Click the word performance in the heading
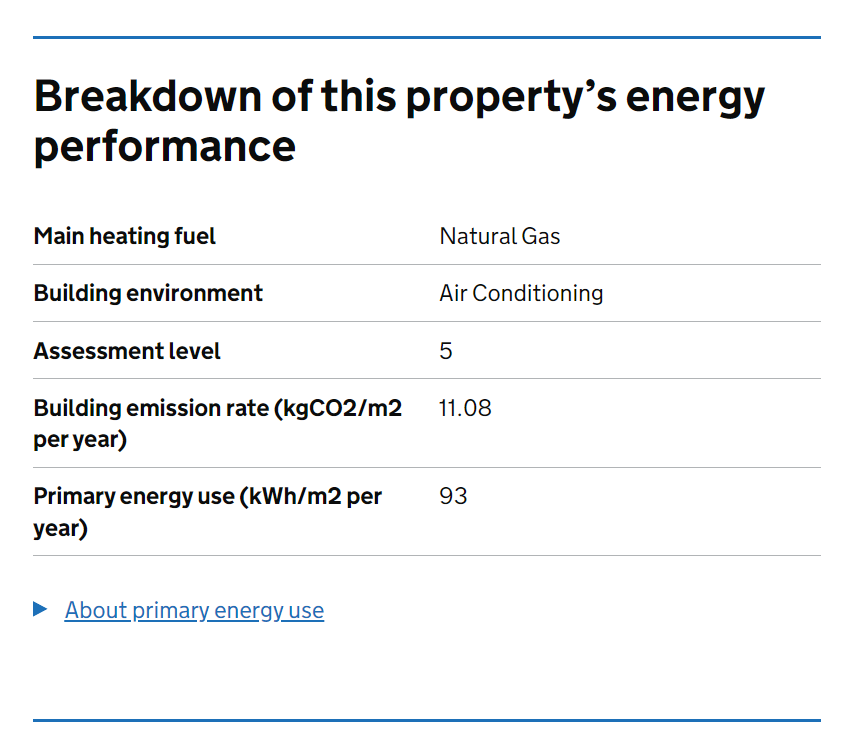This screenshot has width=852, height=741. [164, 147]
